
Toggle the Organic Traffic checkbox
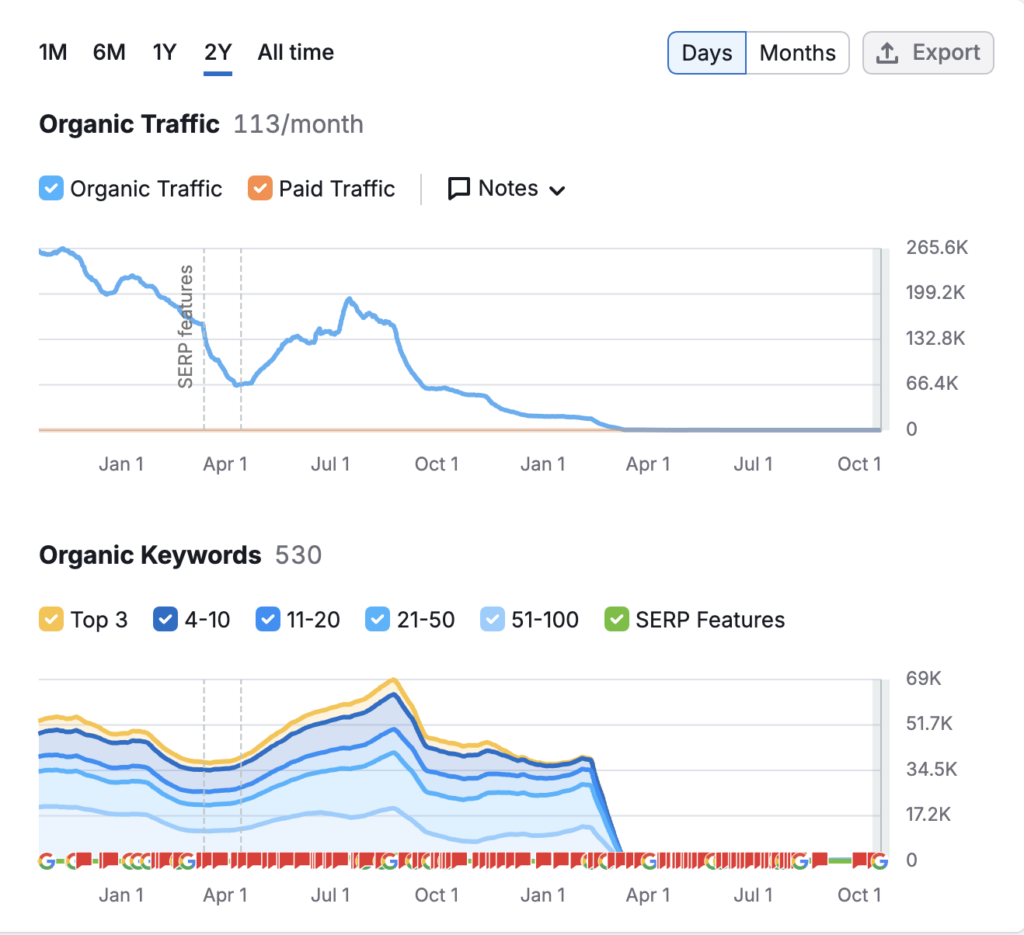[51, 189]
